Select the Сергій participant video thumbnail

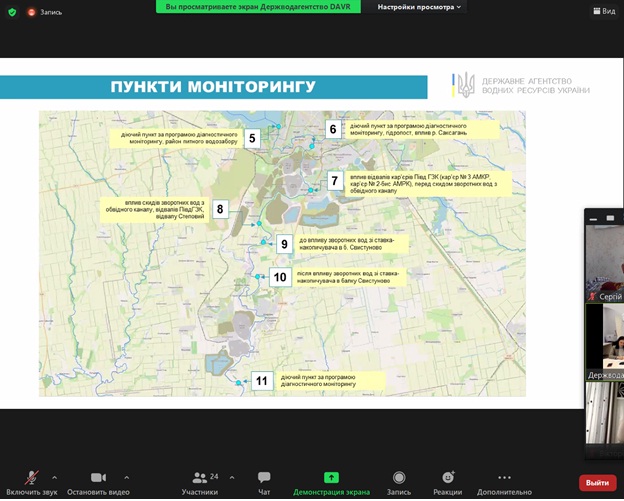pos(605,263)
